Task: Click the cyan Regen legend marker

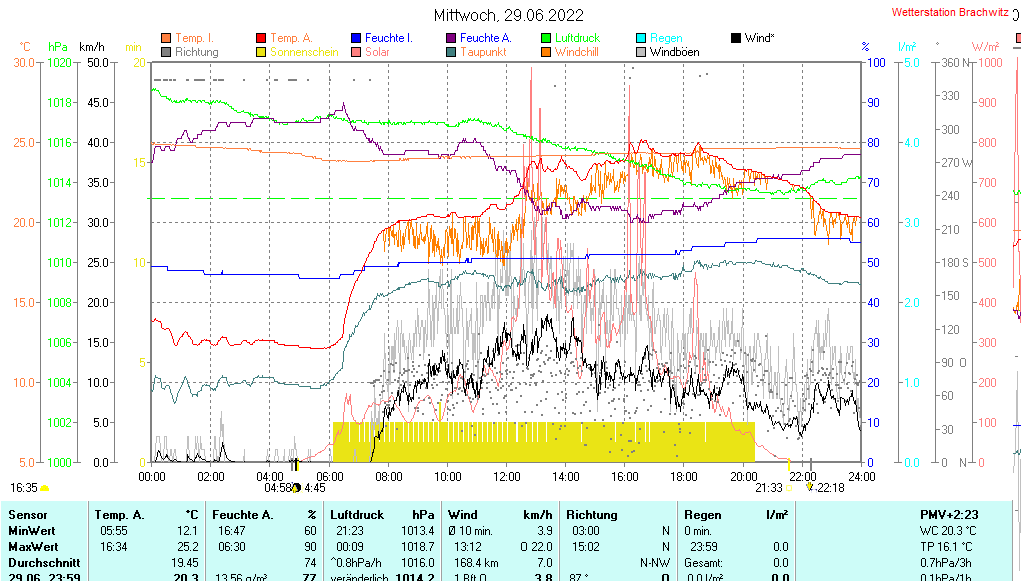Action: [641, 38]
